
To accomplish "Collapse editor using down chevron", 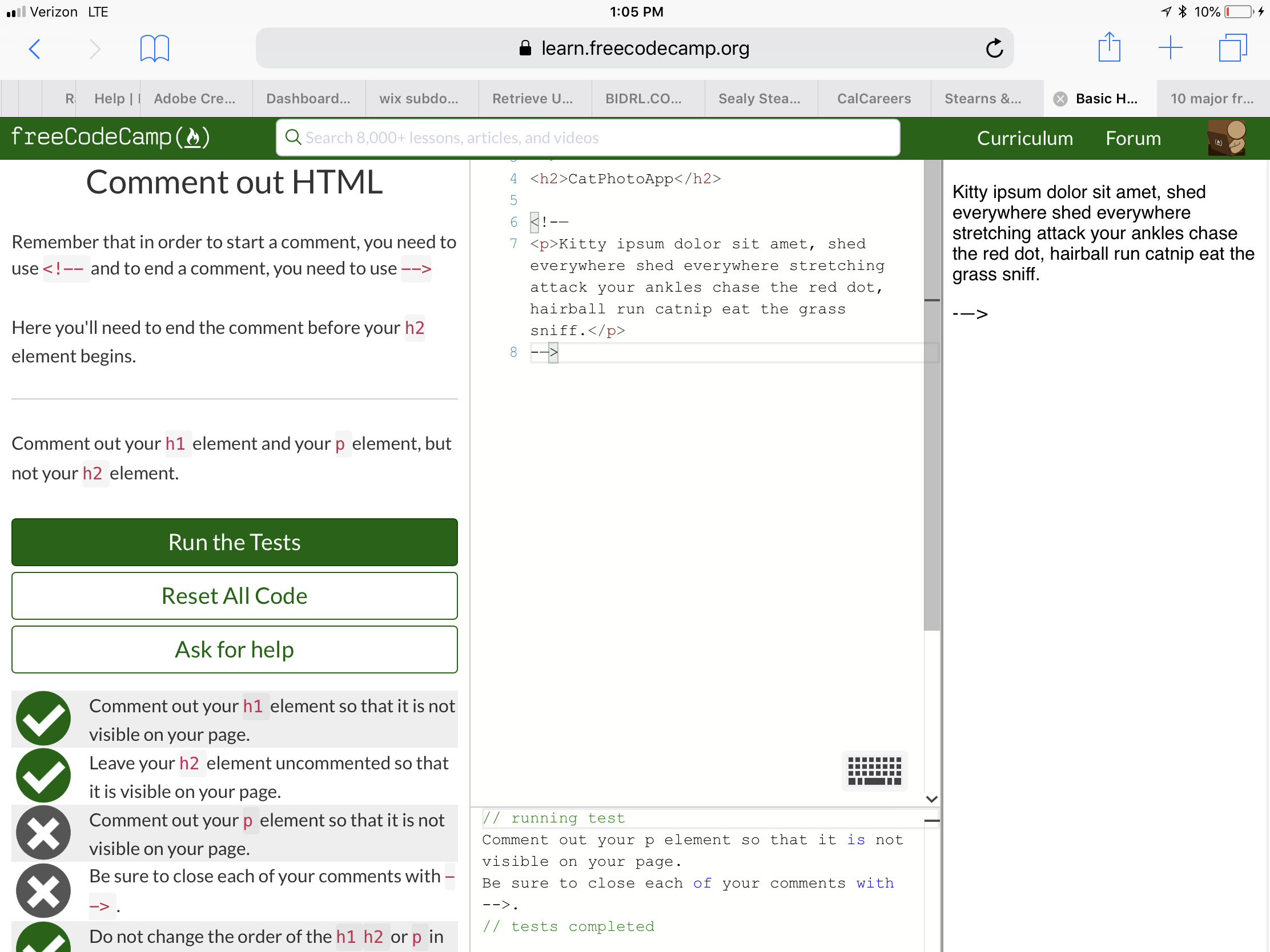I will pos(931,798).
